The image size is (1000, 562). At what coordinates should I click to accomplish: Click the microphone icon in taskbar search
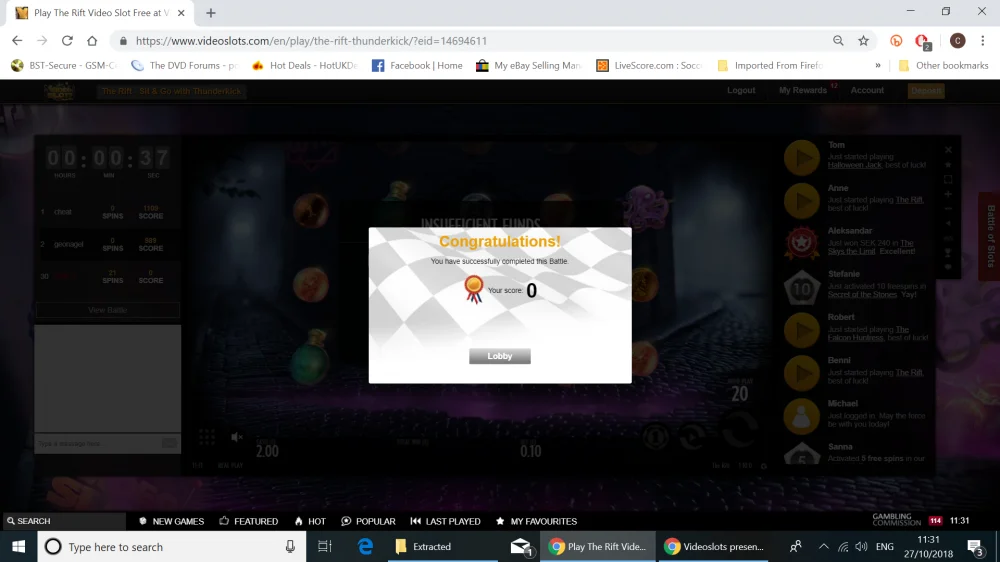290,547
